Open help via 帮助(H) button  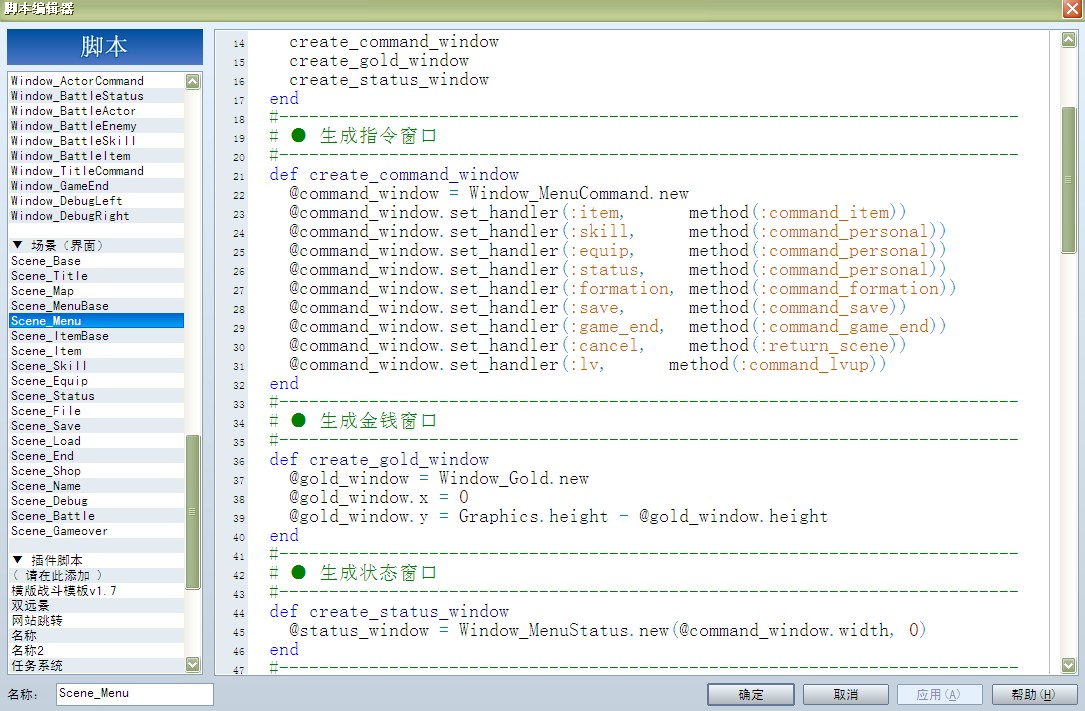pyautogui.click(x=1034, y=694)
